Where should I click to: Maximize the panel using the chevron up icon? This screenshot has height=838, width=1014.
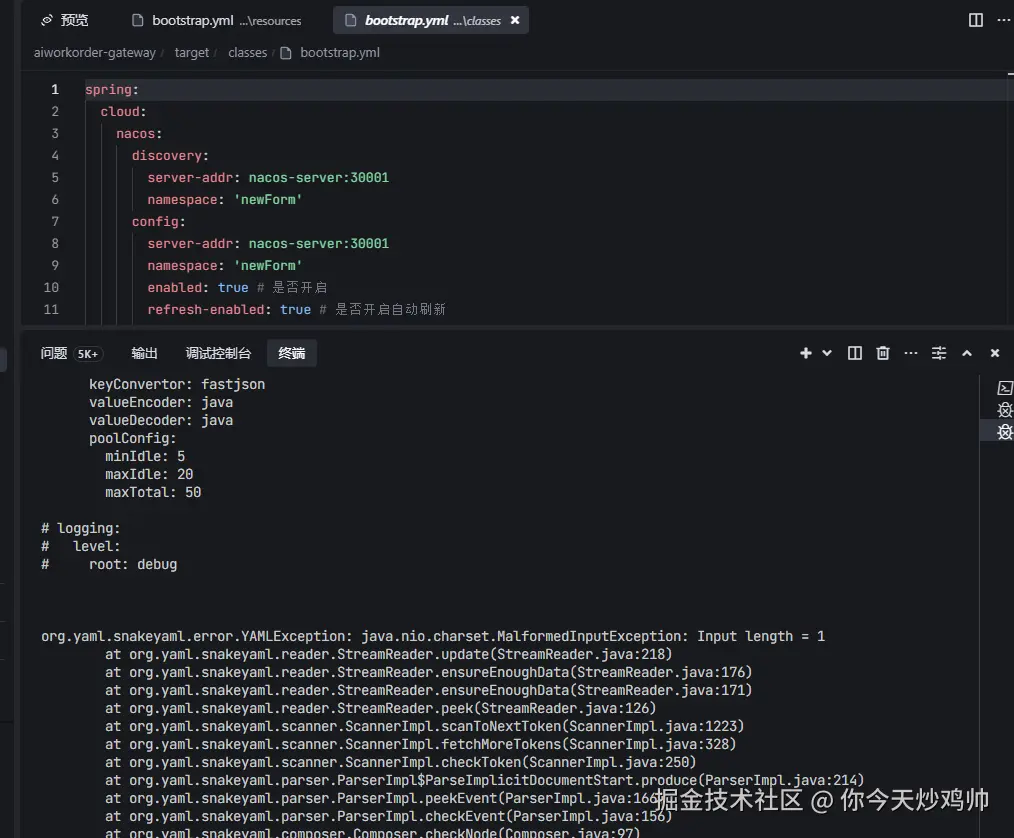[966, 352]
